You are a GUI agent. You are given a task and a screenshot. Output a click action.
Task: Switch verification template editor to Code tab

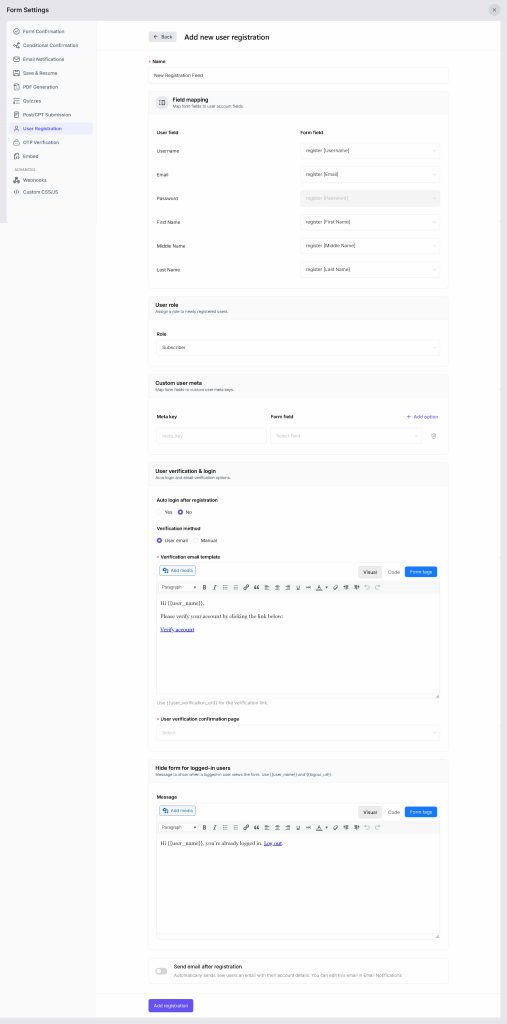pos(393,572)
